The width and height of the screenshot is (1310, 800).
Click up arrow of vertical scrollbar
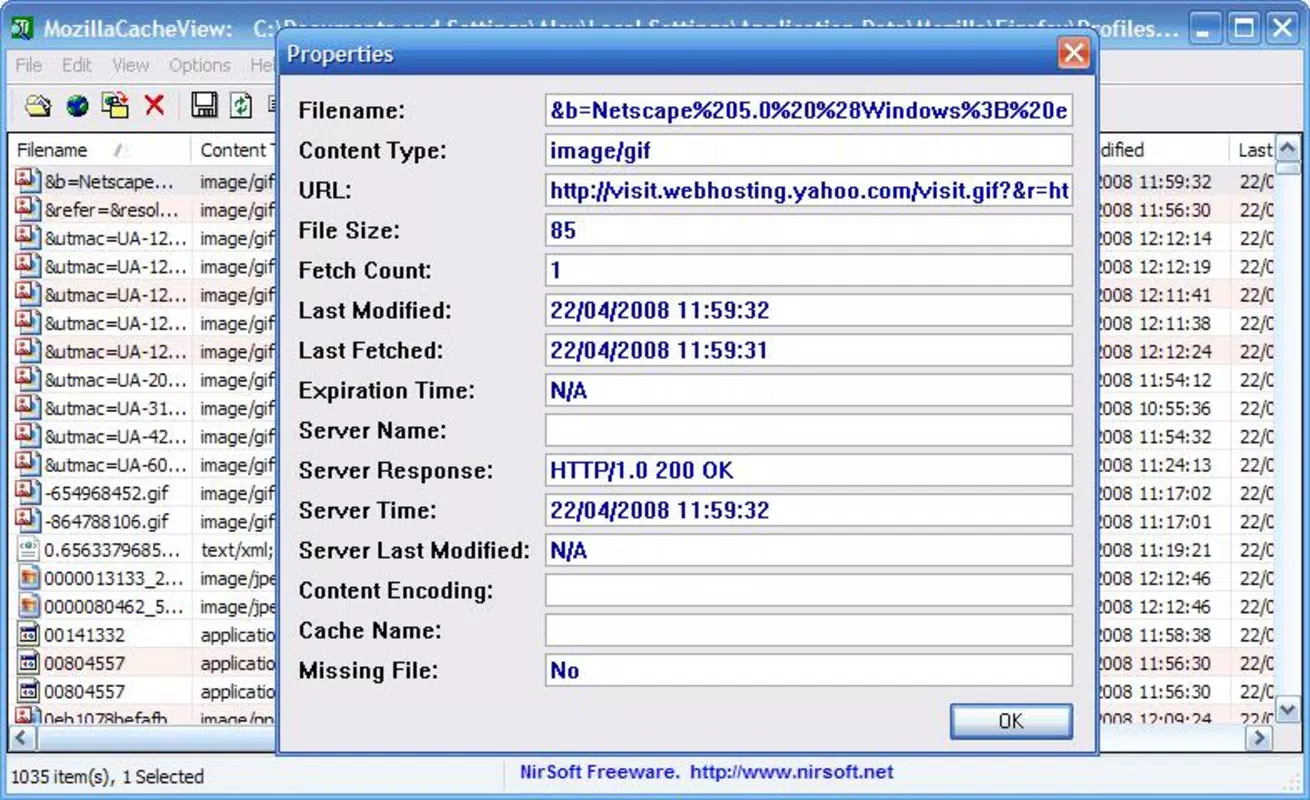(1288, 148)
